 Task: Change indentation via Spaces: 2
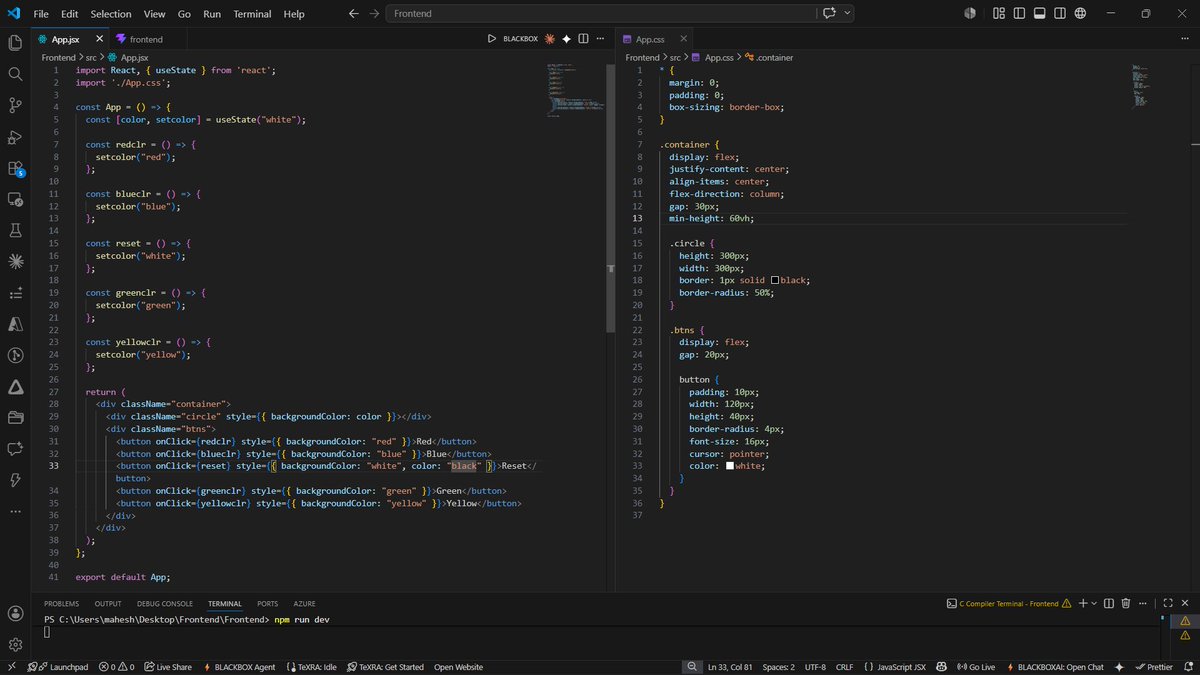pyautogui.click(x=778, y=667)
